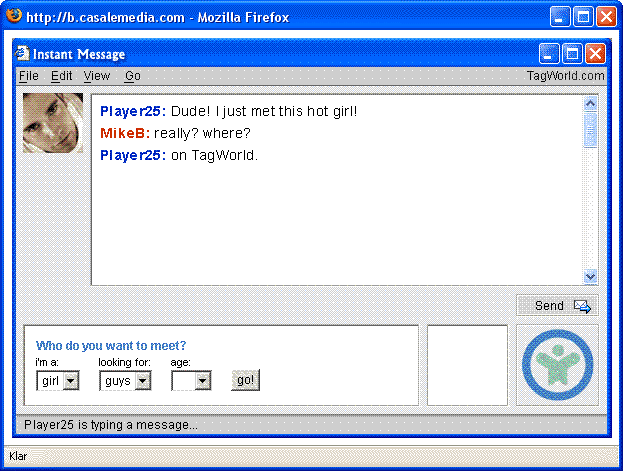
Task: Click the Firefox logo icon in title bar
Action: coord(14,16)
